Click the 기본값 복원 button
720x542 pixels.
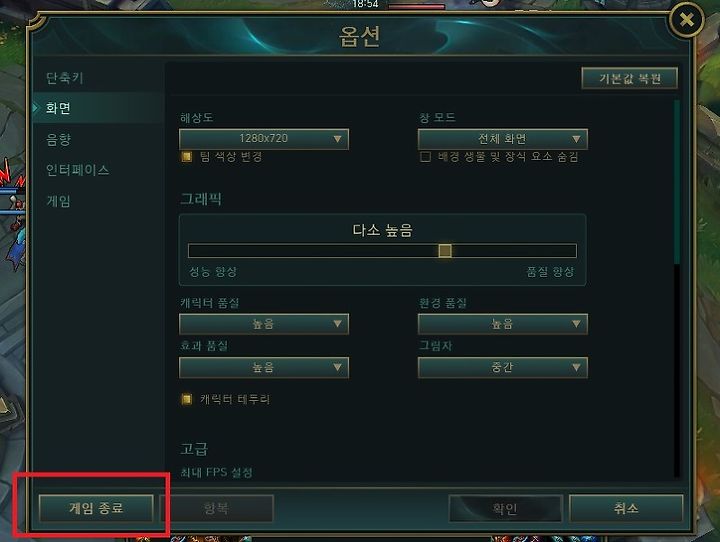(x=630, y=79)
